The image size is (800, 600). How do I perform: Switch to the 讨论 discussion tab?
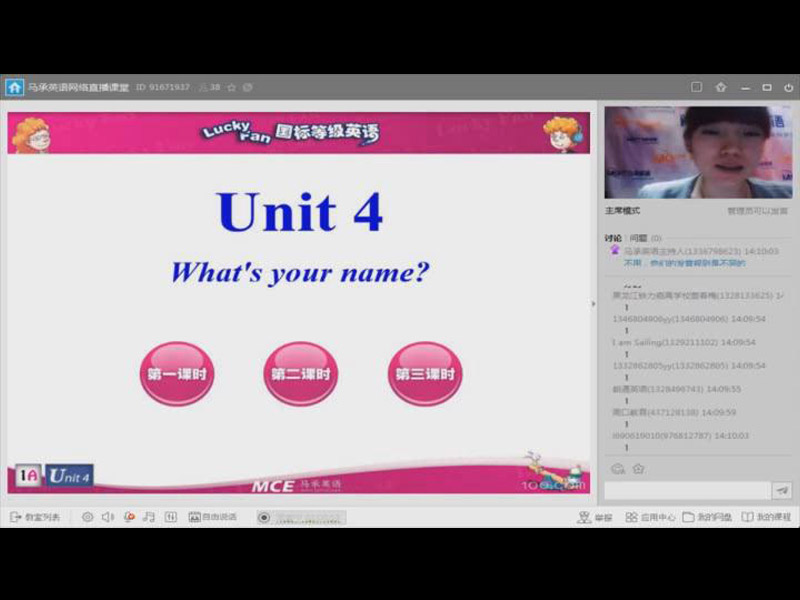tap(613, 238)
